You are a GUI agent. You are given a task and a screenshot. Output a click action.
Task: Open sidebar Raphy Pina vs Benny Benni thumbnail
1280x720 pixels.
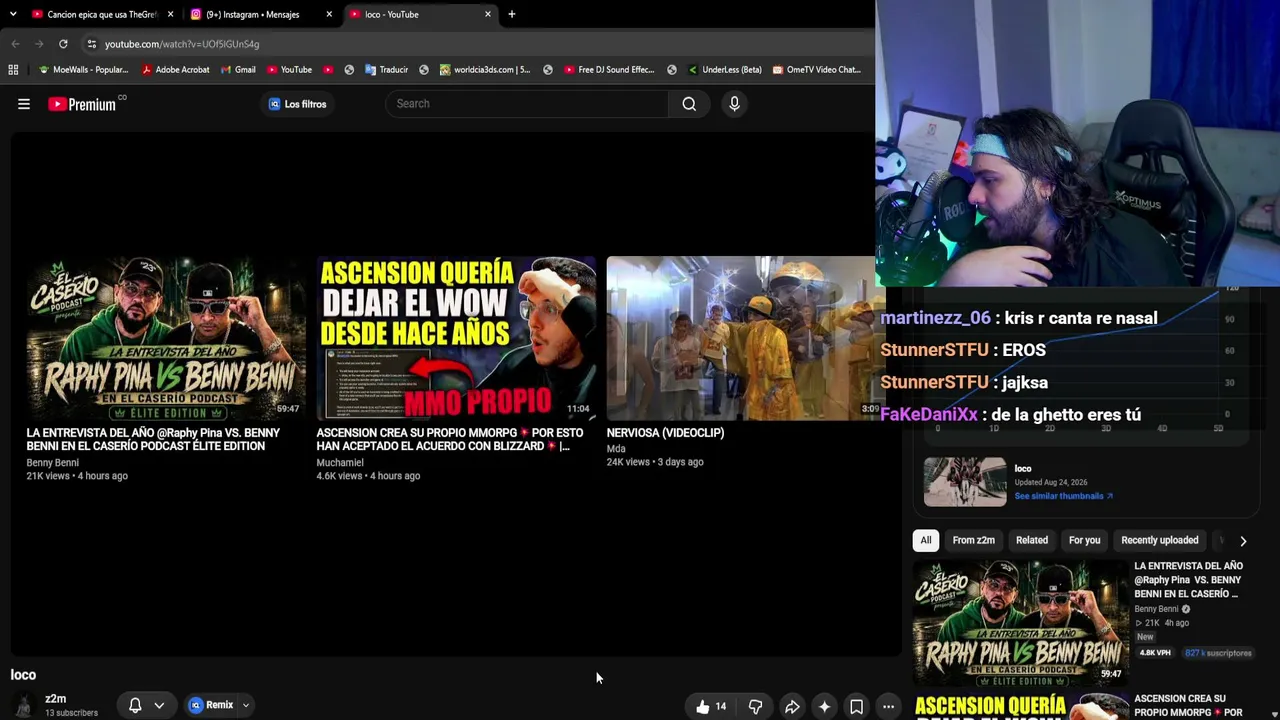pos(1021,621)
